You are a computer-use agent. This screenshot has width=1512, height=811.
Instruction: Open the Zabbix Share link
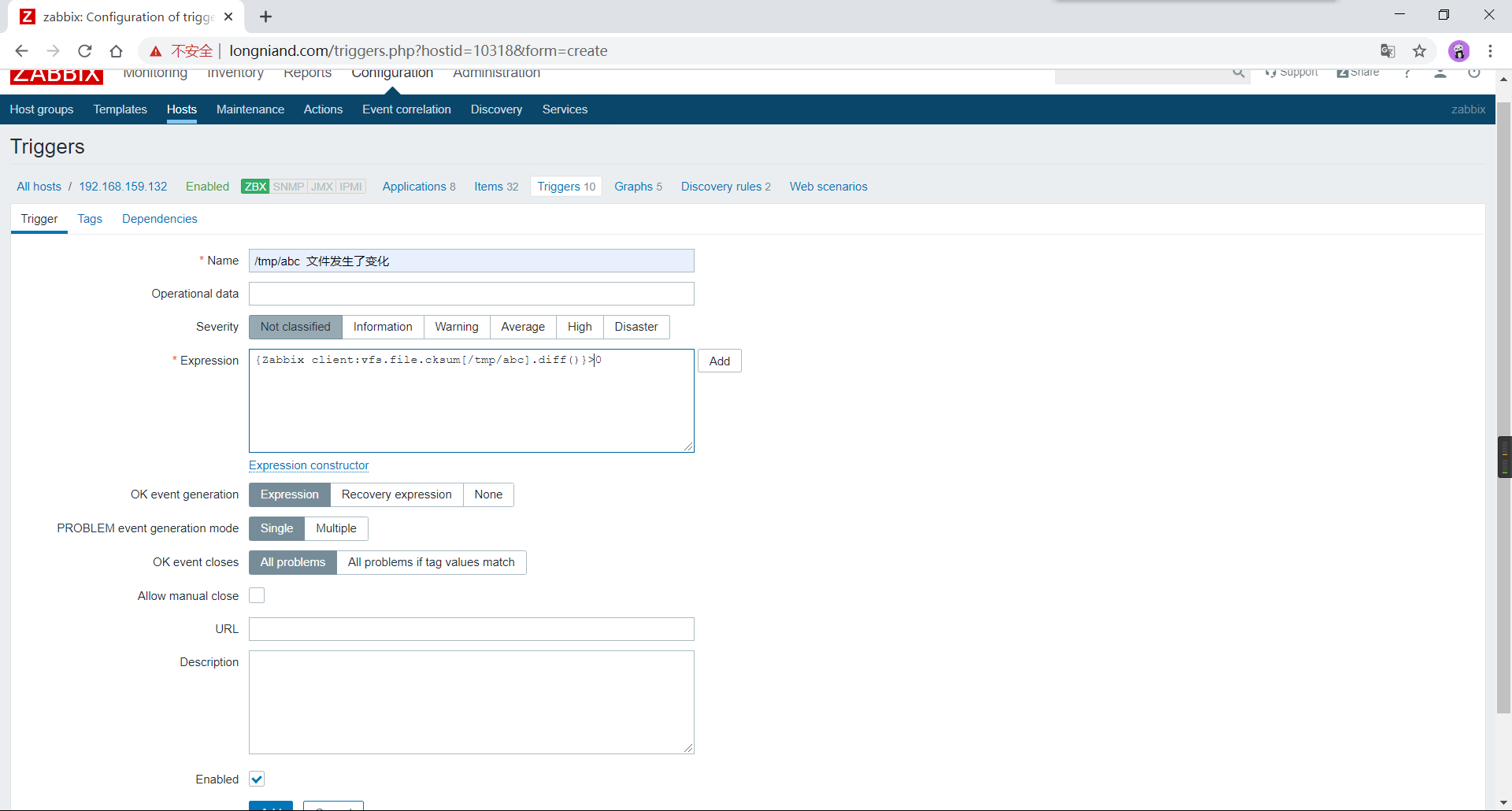pyautogui.click(x=1358, y=72)
